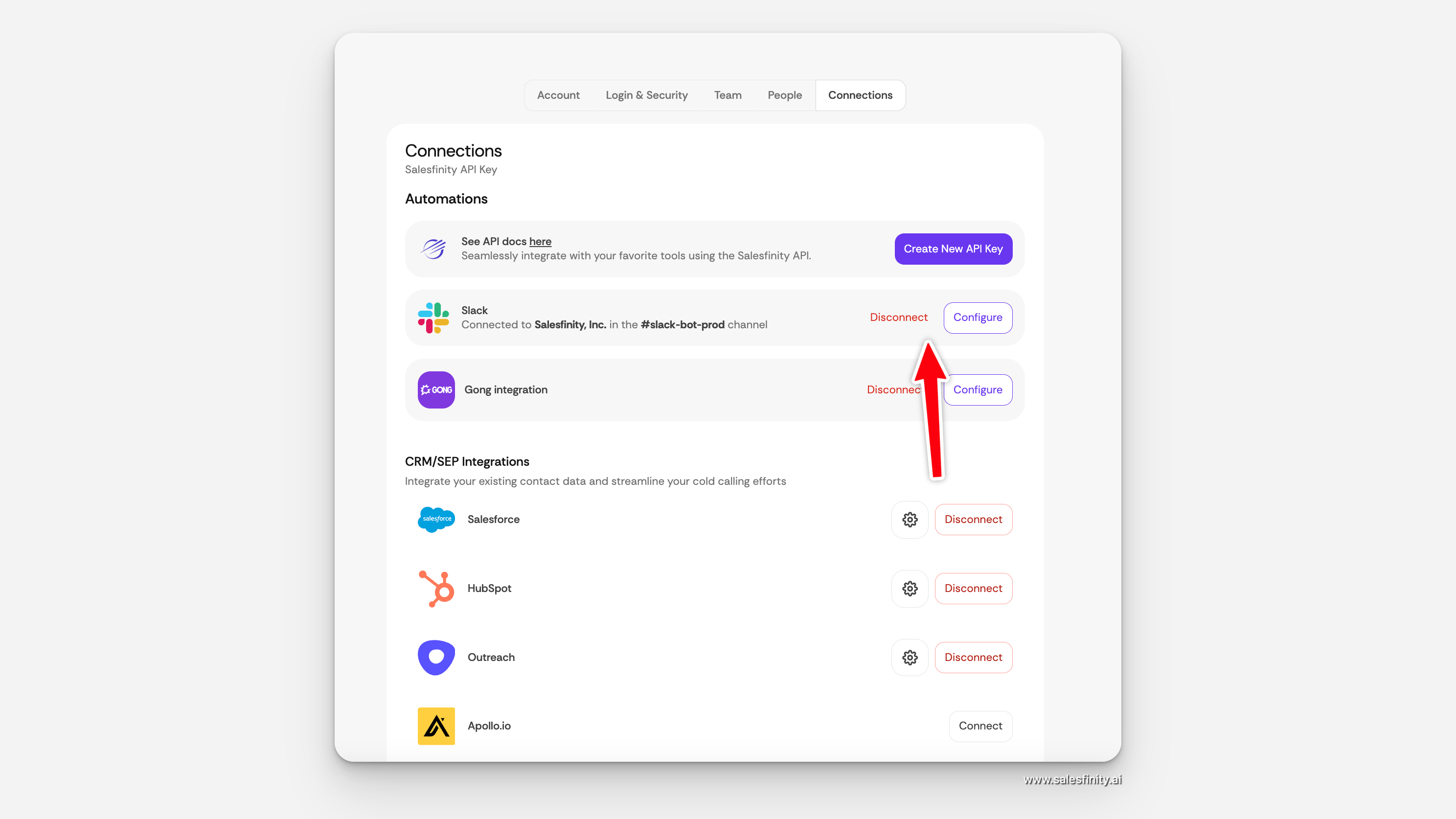Go to the Team tab
Image resolution: width=1456 pixels, height=819 pixels.
[x=728, y=95]
